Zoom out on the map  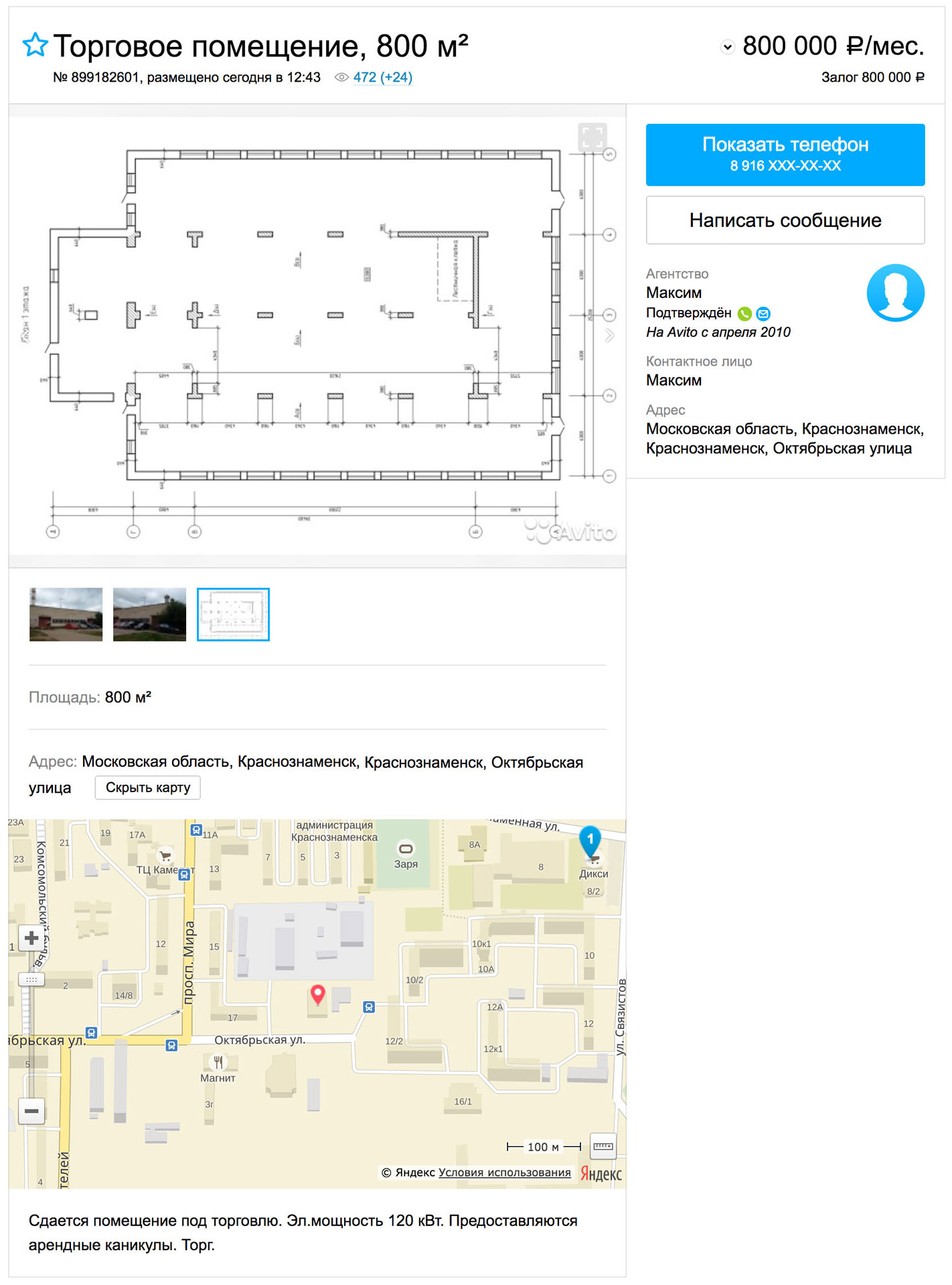click(x=31, y=1111)
